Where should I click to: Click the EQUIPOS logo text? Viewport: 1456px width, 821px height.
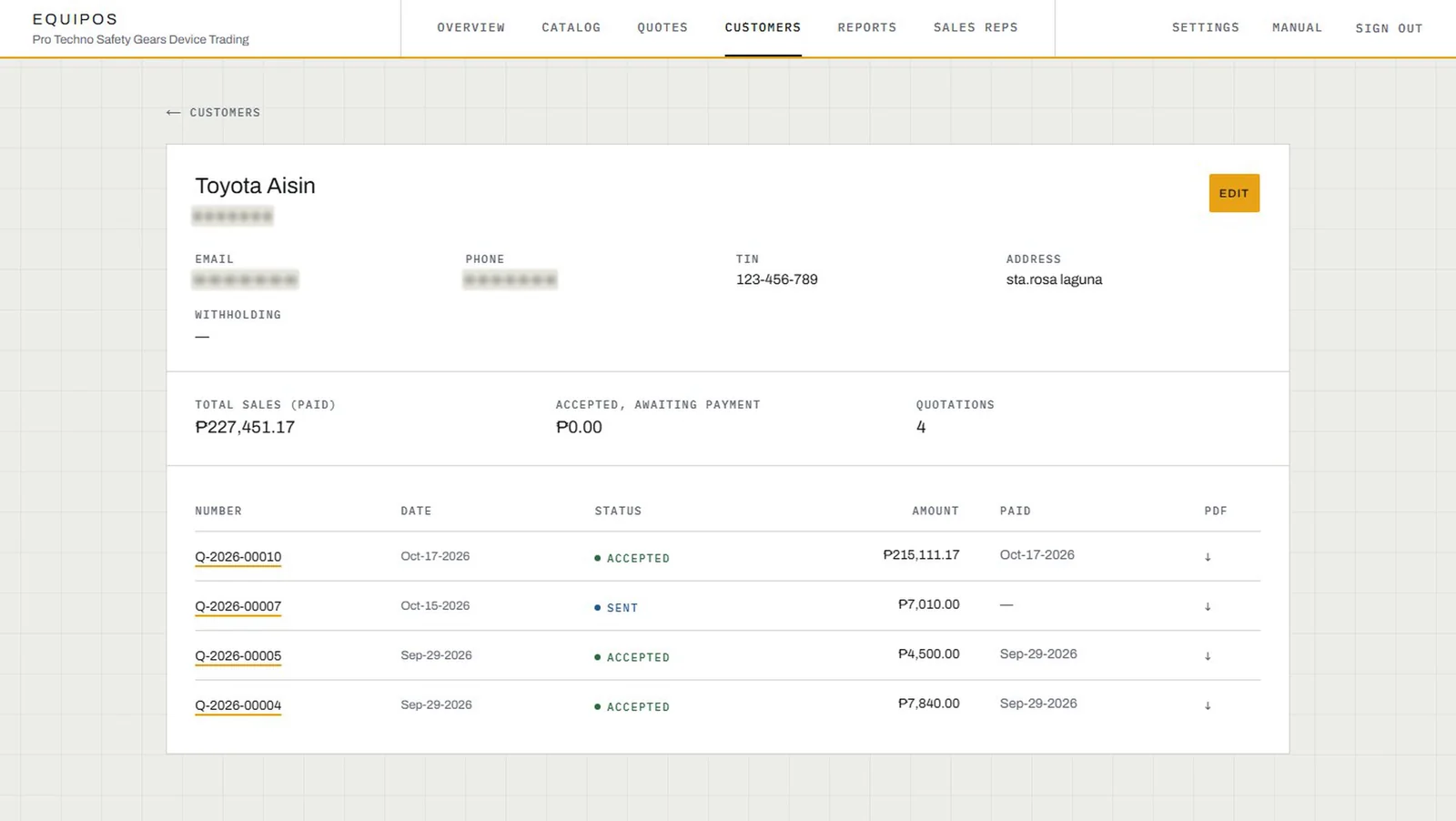(x=75, y=19)
